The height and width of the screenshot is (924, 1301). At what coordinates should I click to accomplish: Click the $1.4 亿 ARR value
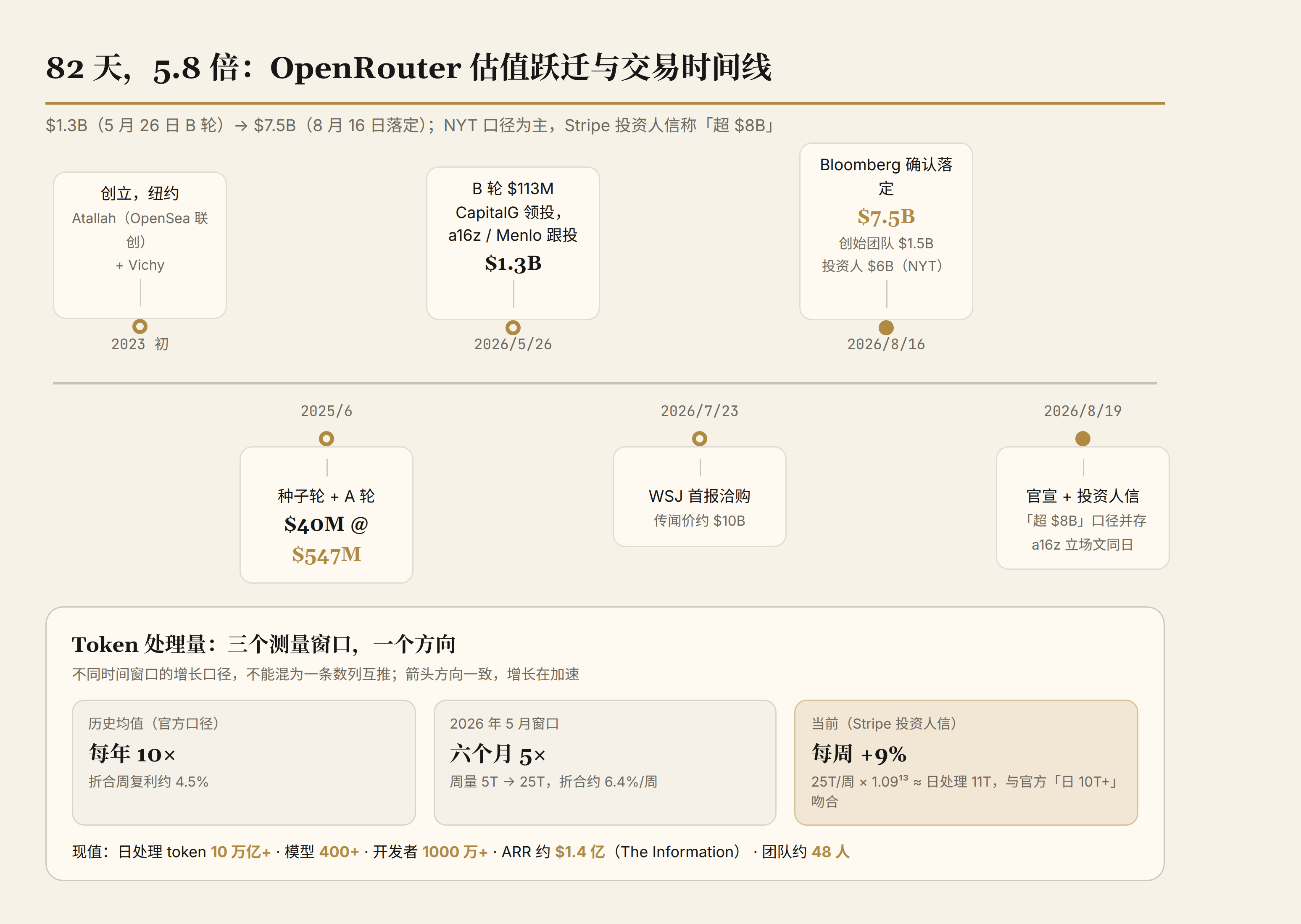(x=580, y=852)
